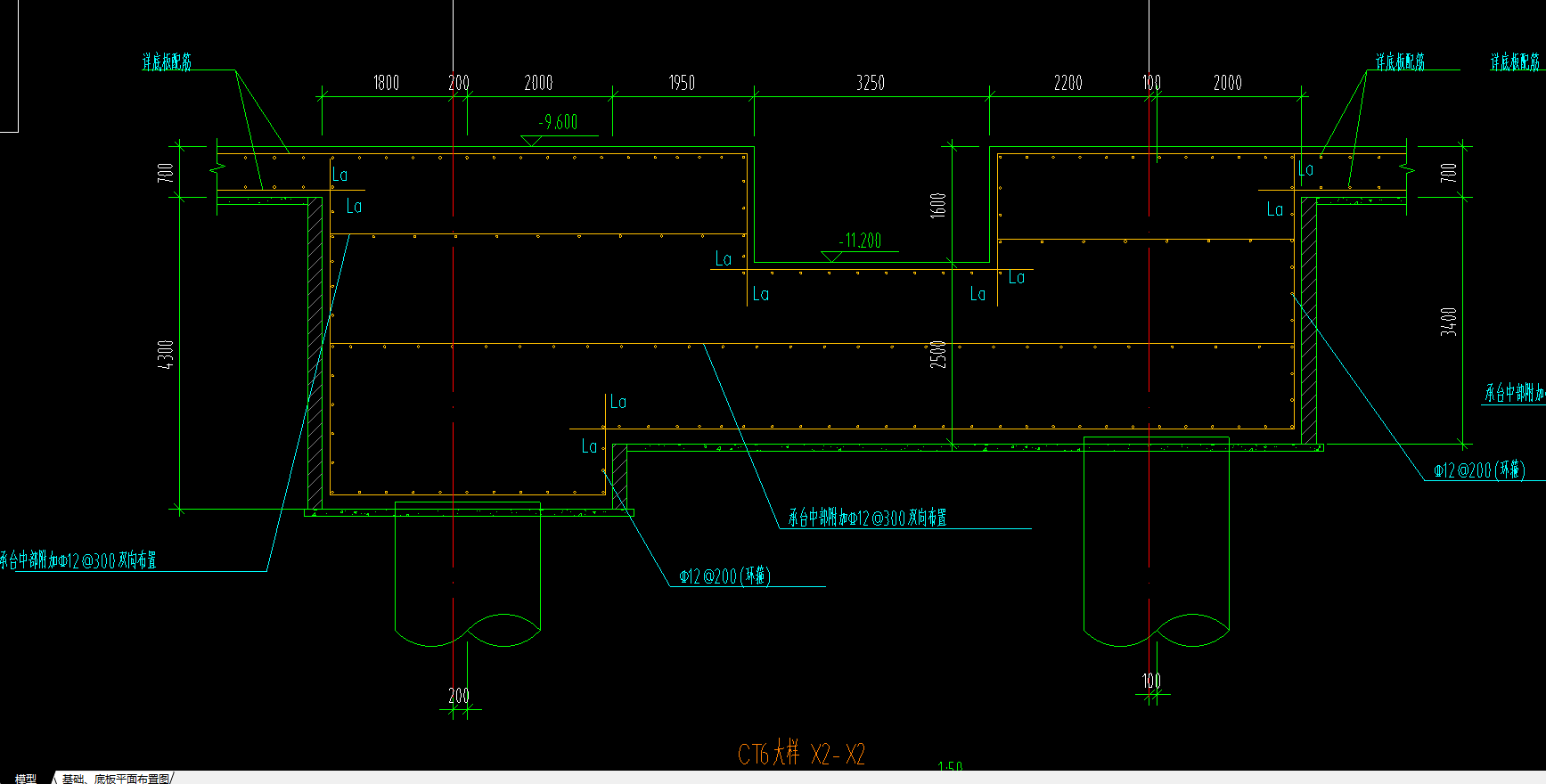Select the right 700 vertical dimension
Screen dimensions: 1546x784
(x=1449, y=172)
